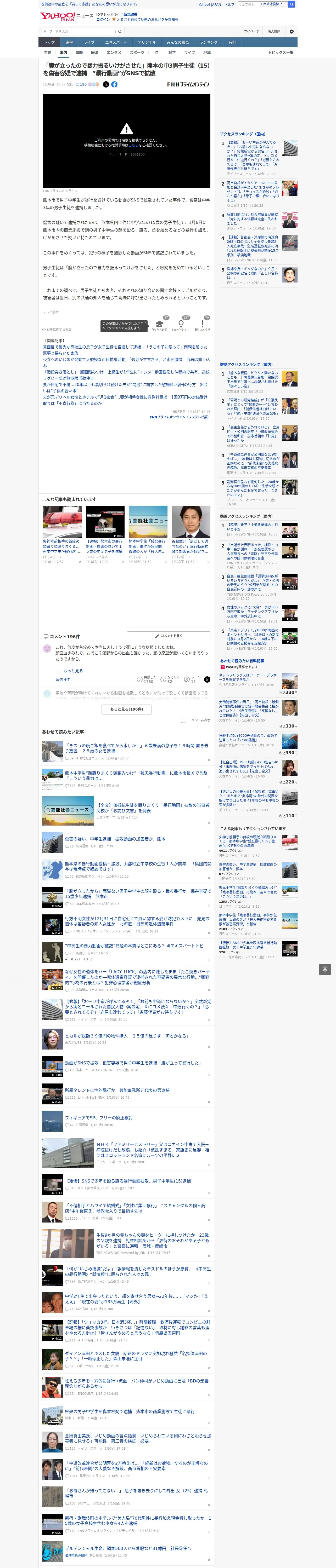Screen dimensions: 336x1568
Task: Click the first commenter's purple avatar
Action: click(x=47, y=649)
